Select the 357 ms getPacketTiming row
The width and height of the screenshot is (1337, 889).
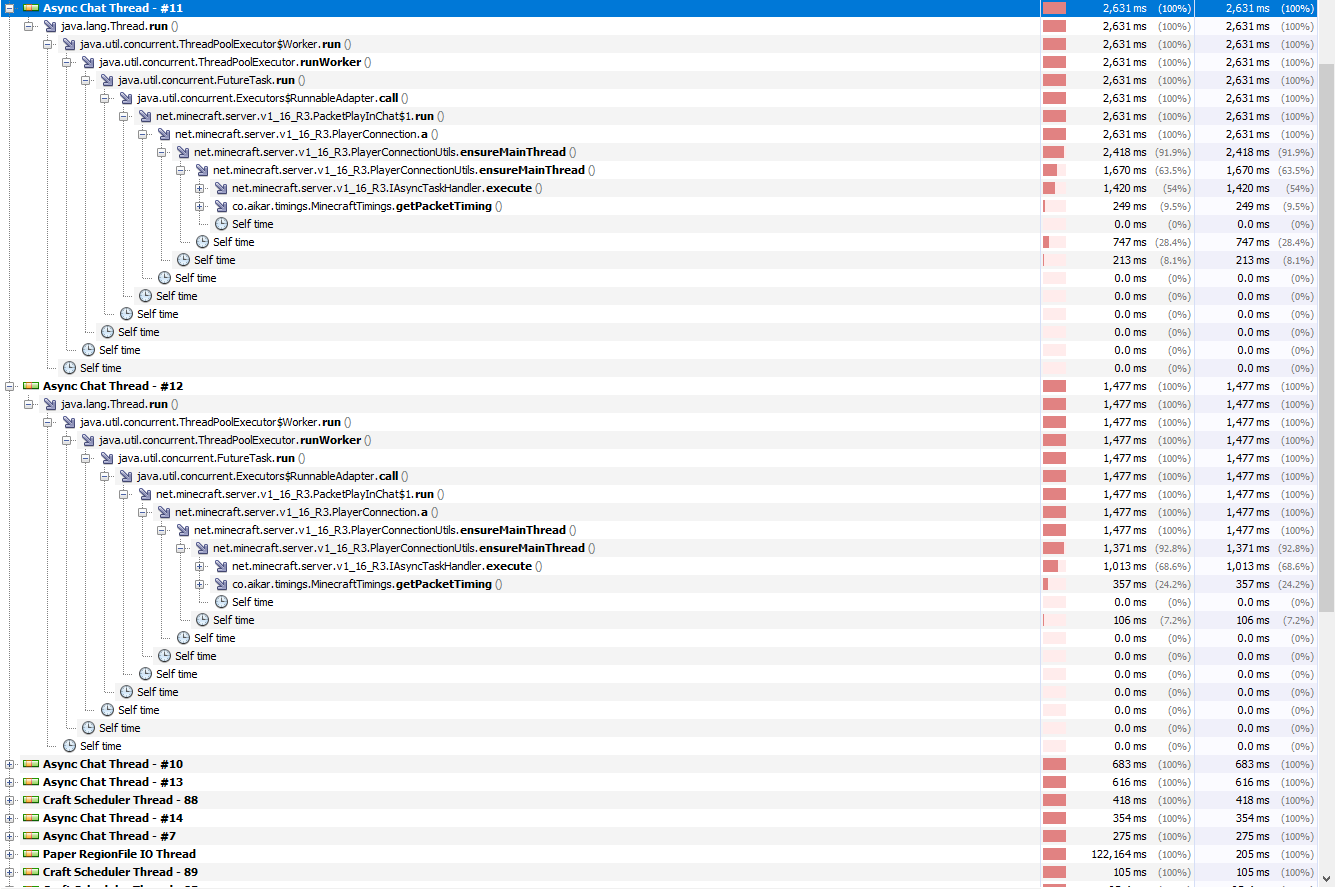tap(659, 584)
